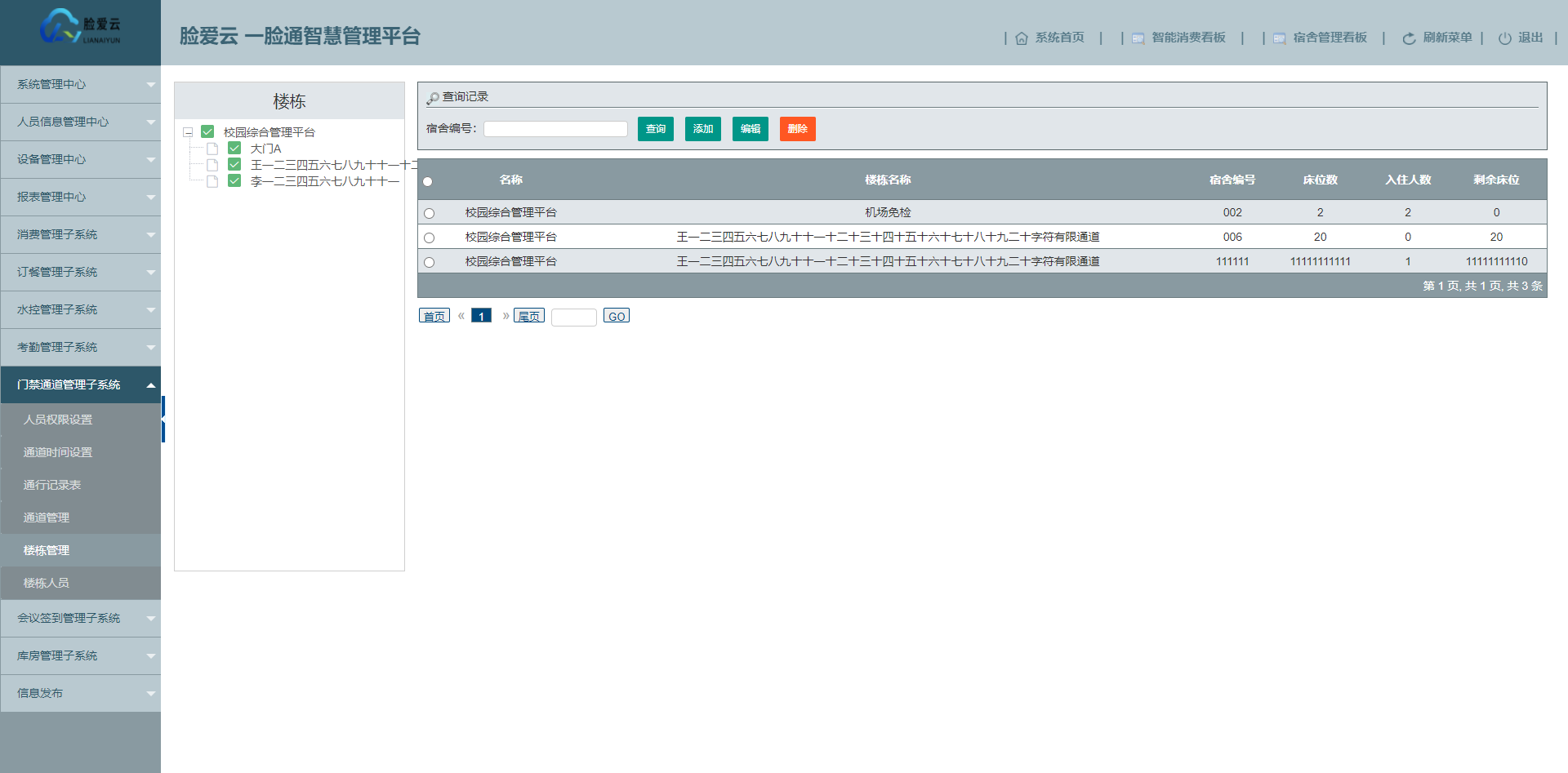1568x773 pixels.
Task: Open 通道时间设置 submenu item
Action: pos(80,452)
